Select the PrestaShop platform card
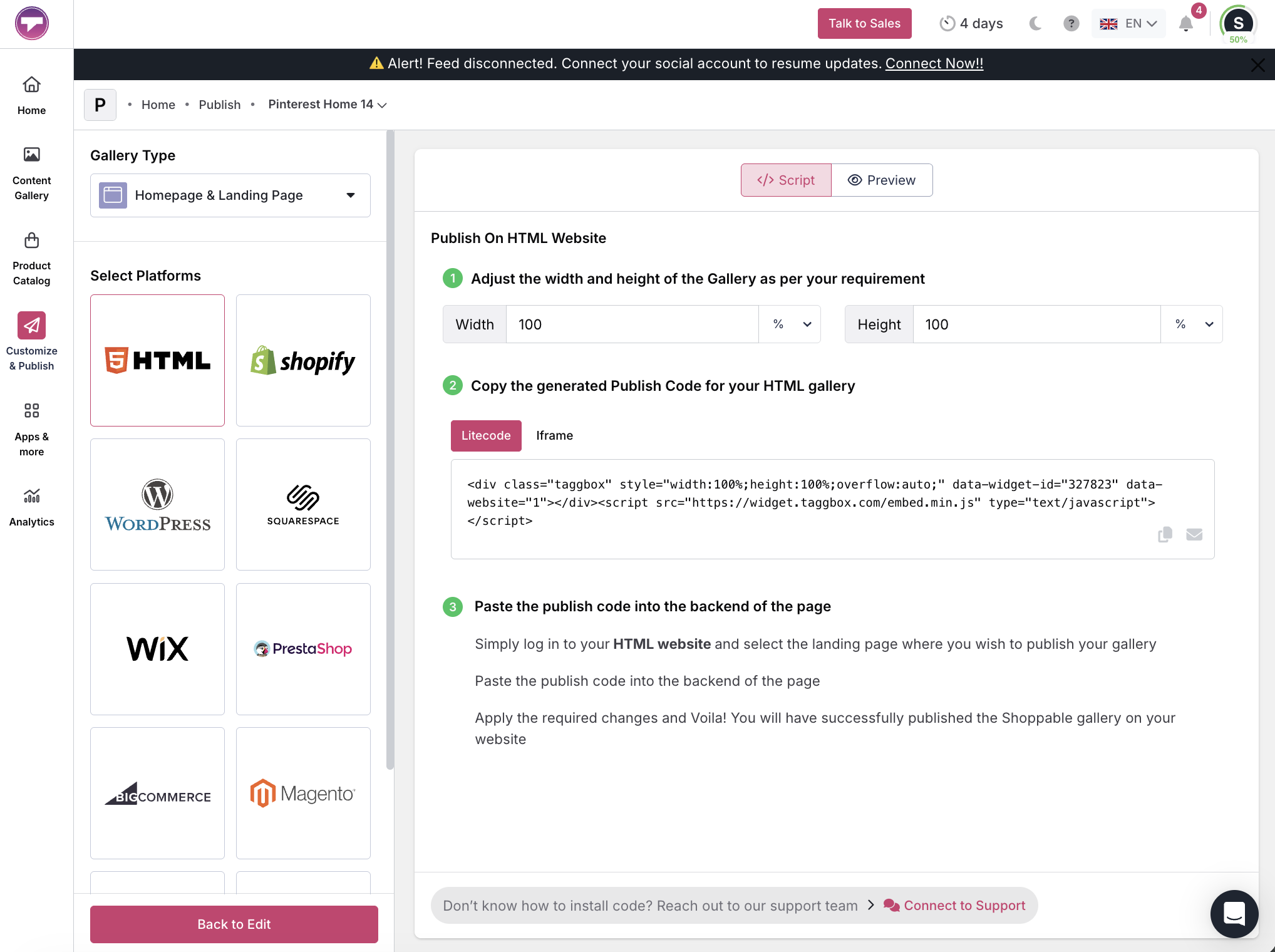 (303, 649)
